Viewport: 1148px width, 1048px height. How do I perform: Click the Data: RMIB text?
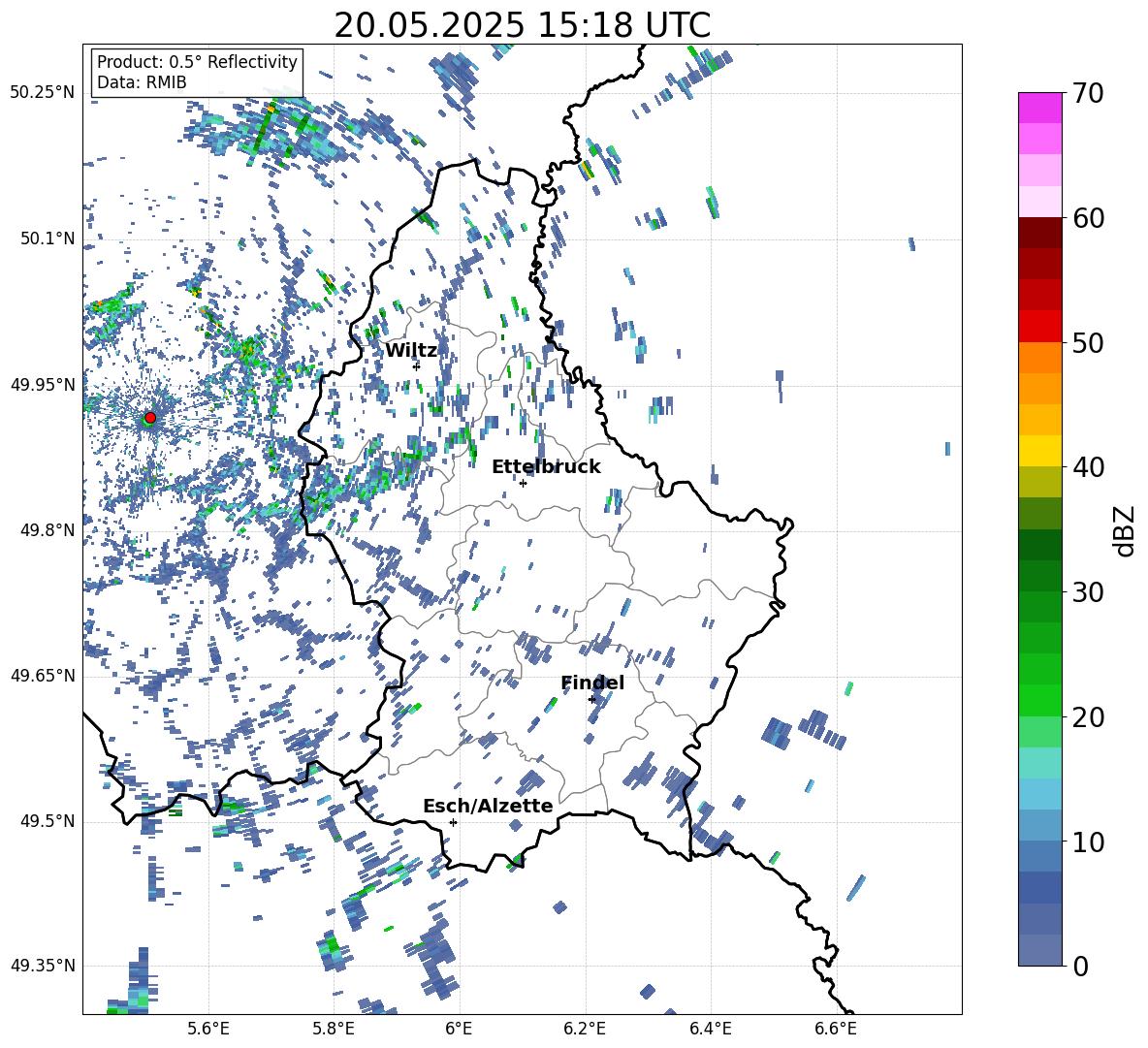[x=142, y=82]
